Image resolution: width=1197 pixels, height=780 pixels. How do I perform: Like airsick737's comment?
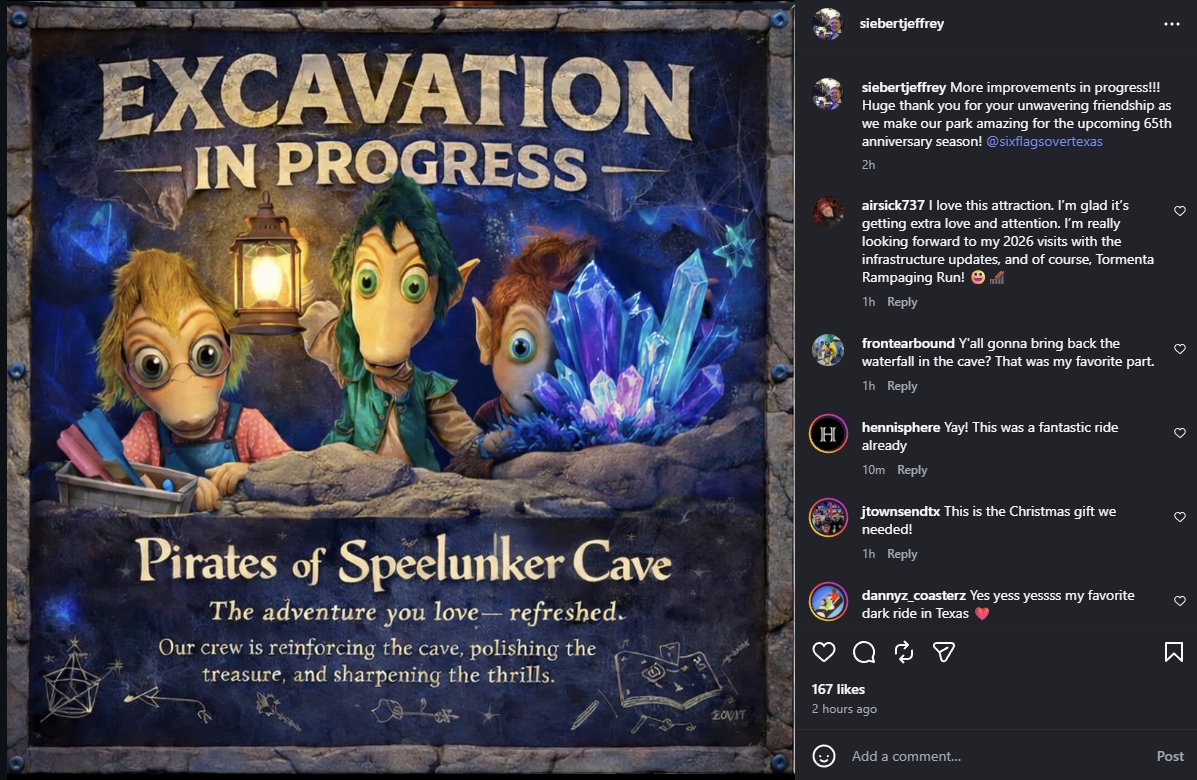pos(1179,211)
